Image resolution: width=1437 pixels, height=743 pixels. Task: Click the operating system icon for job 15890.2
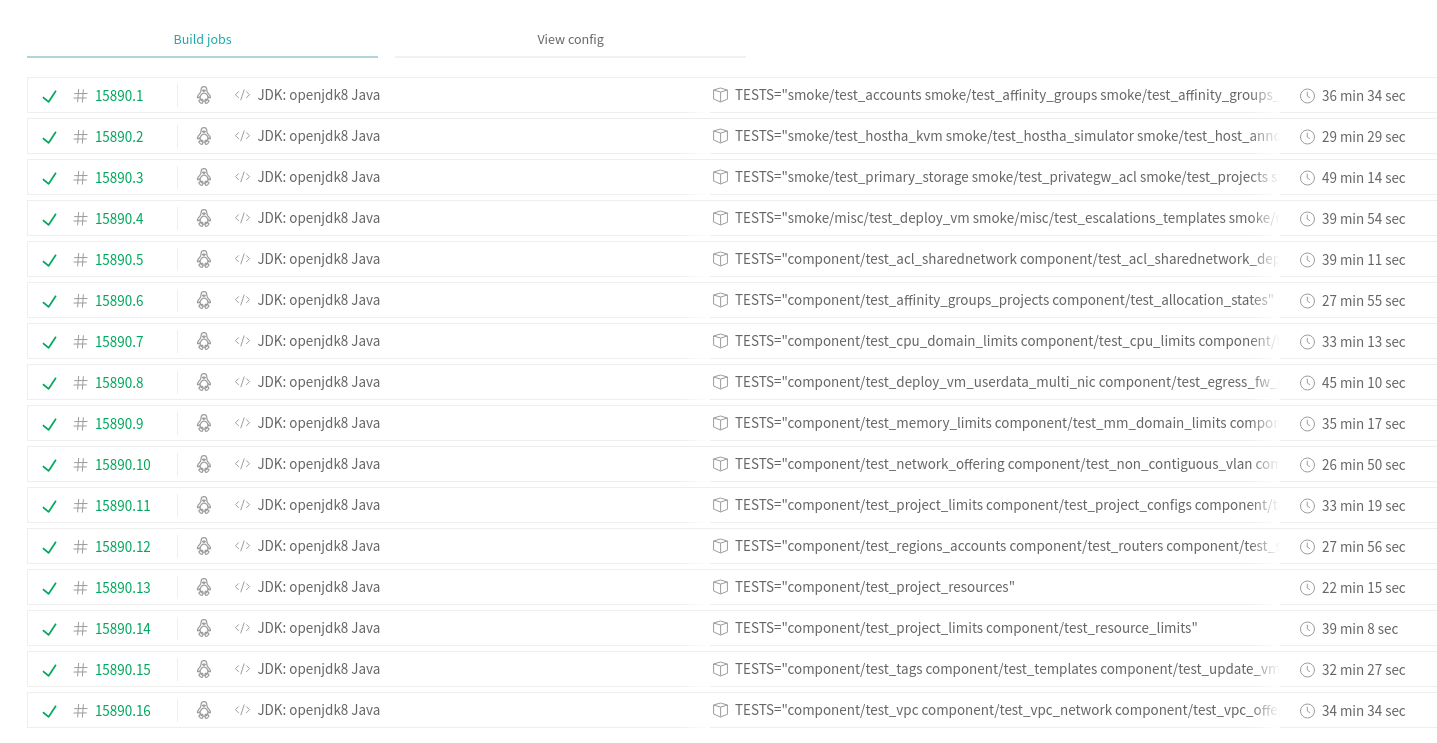(x=203, y=136)
